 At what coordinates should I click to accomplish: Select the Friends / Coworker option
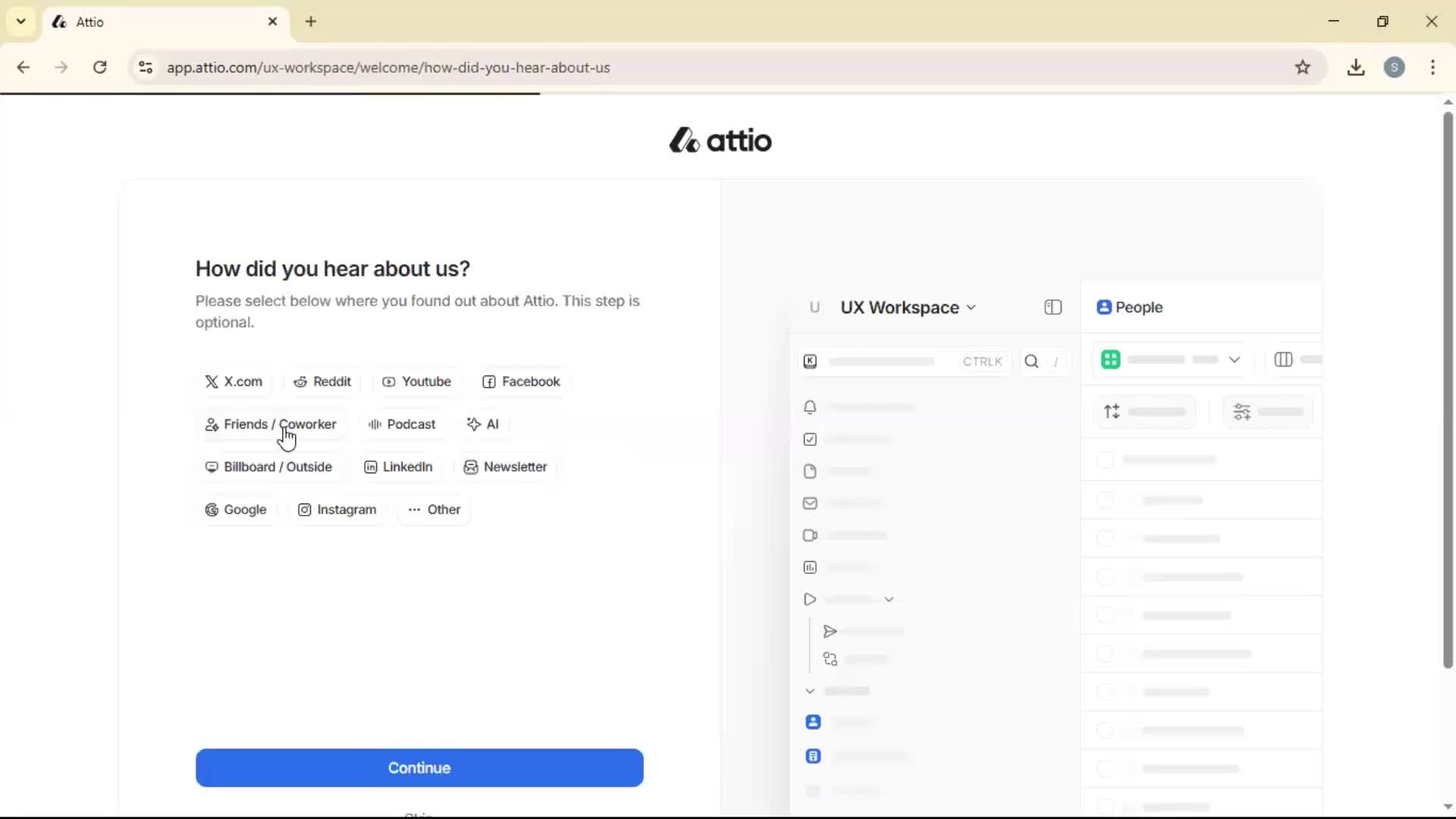tap(271, 425)
